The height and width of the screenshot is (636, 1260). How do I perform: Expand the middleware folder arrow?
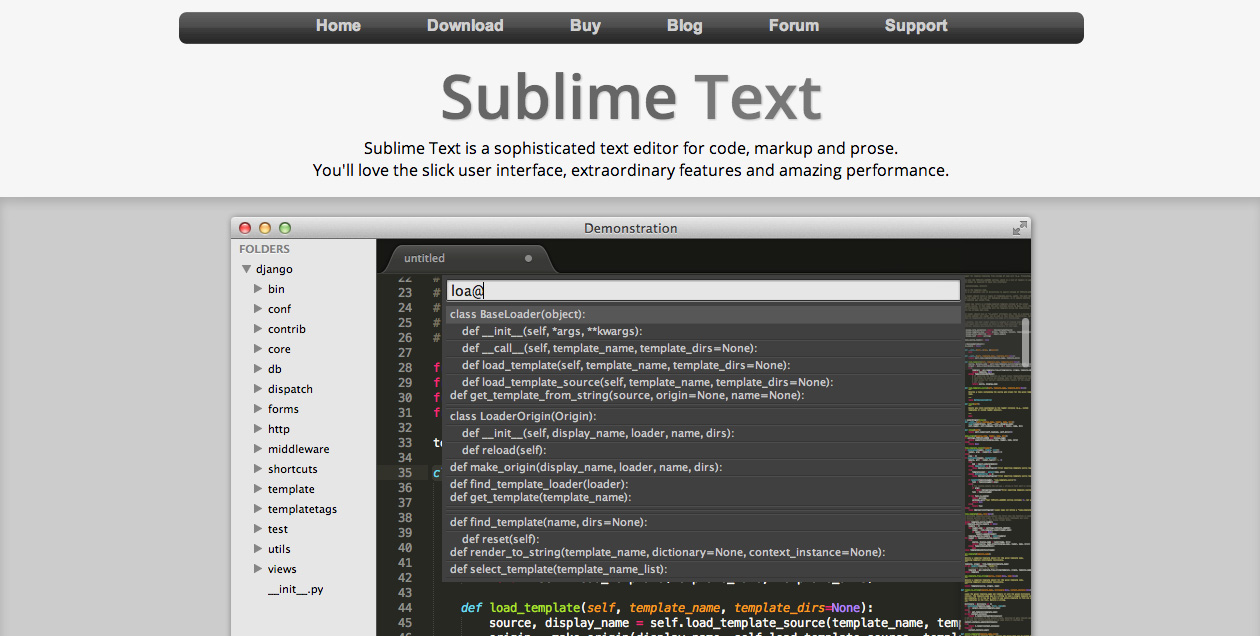pos(258,449)
